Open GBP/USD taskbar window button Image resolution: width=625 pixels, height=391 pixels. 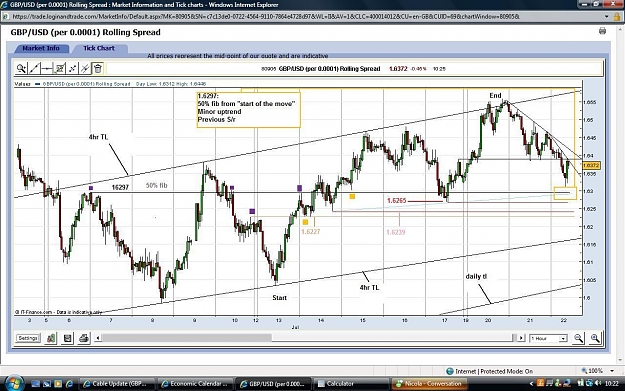tap(273, 383)
